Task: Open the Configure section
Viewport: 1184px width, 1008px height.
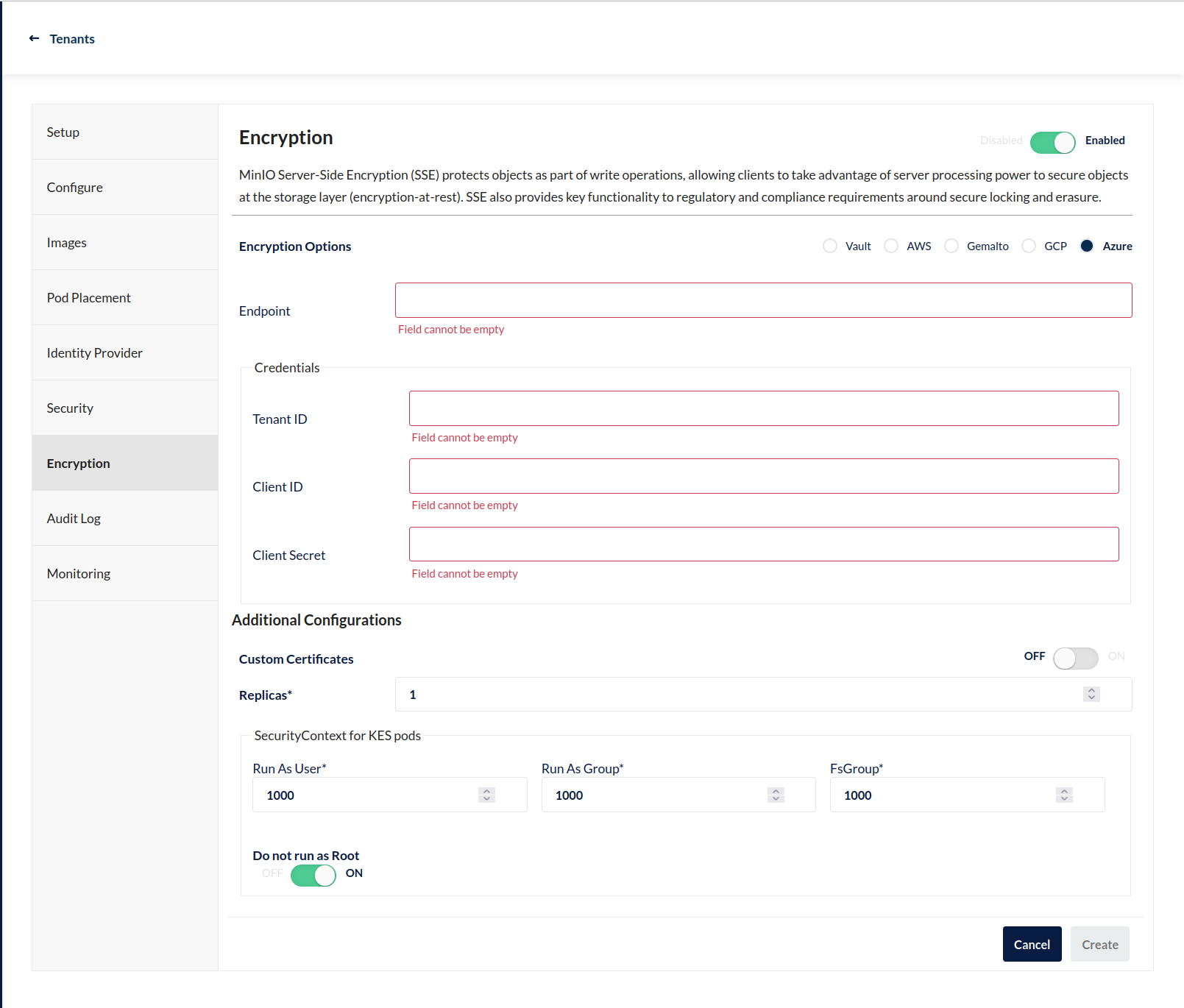Action: 125,187
